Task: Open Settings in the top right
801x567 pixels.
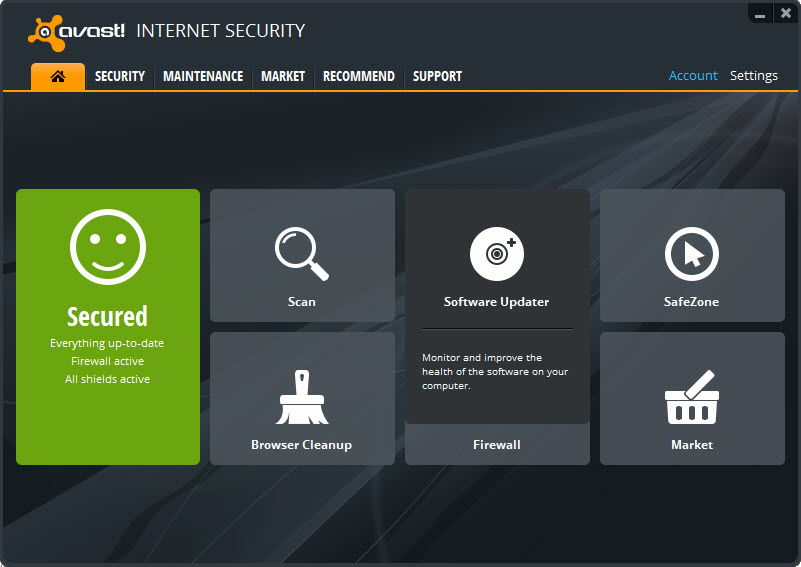Action: coord(753,76)
